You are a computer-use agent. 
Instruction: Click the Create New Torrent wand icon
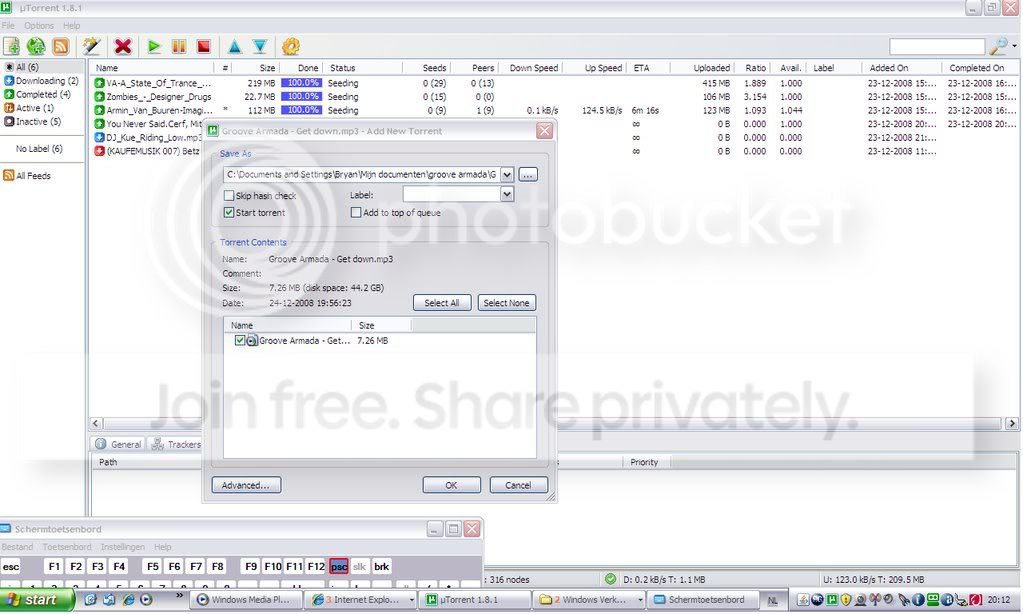(x=91, y=46)
